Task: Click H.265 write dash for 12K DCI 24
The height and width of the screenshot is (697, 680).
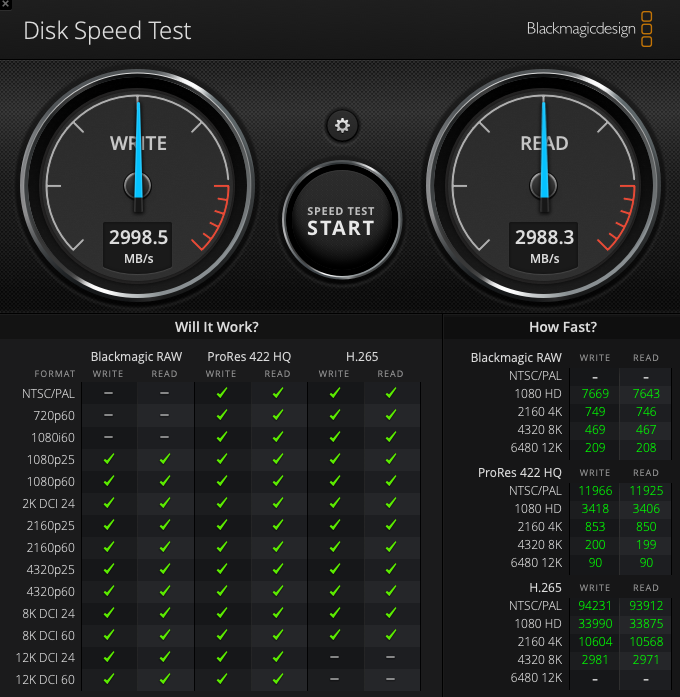Action: tap(335, 657)
